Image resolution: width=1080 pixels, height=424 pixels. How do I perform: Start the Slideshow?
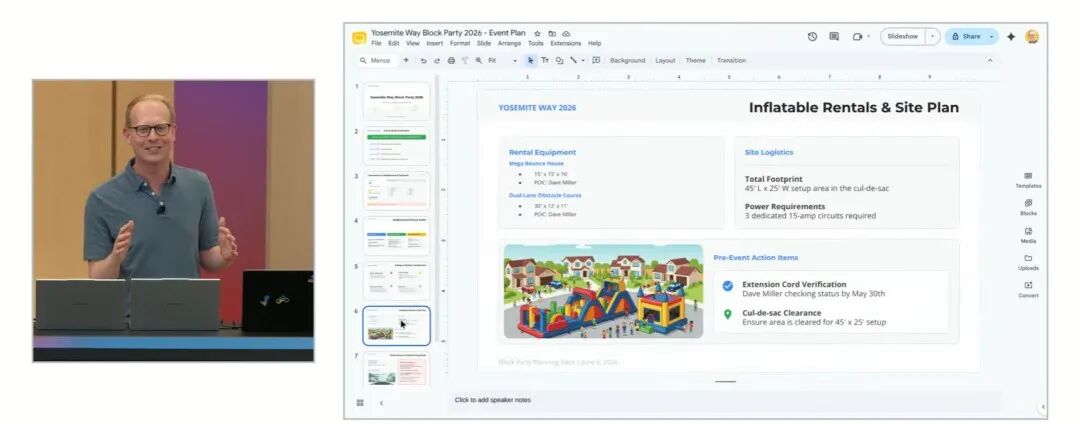coord(902,36)
